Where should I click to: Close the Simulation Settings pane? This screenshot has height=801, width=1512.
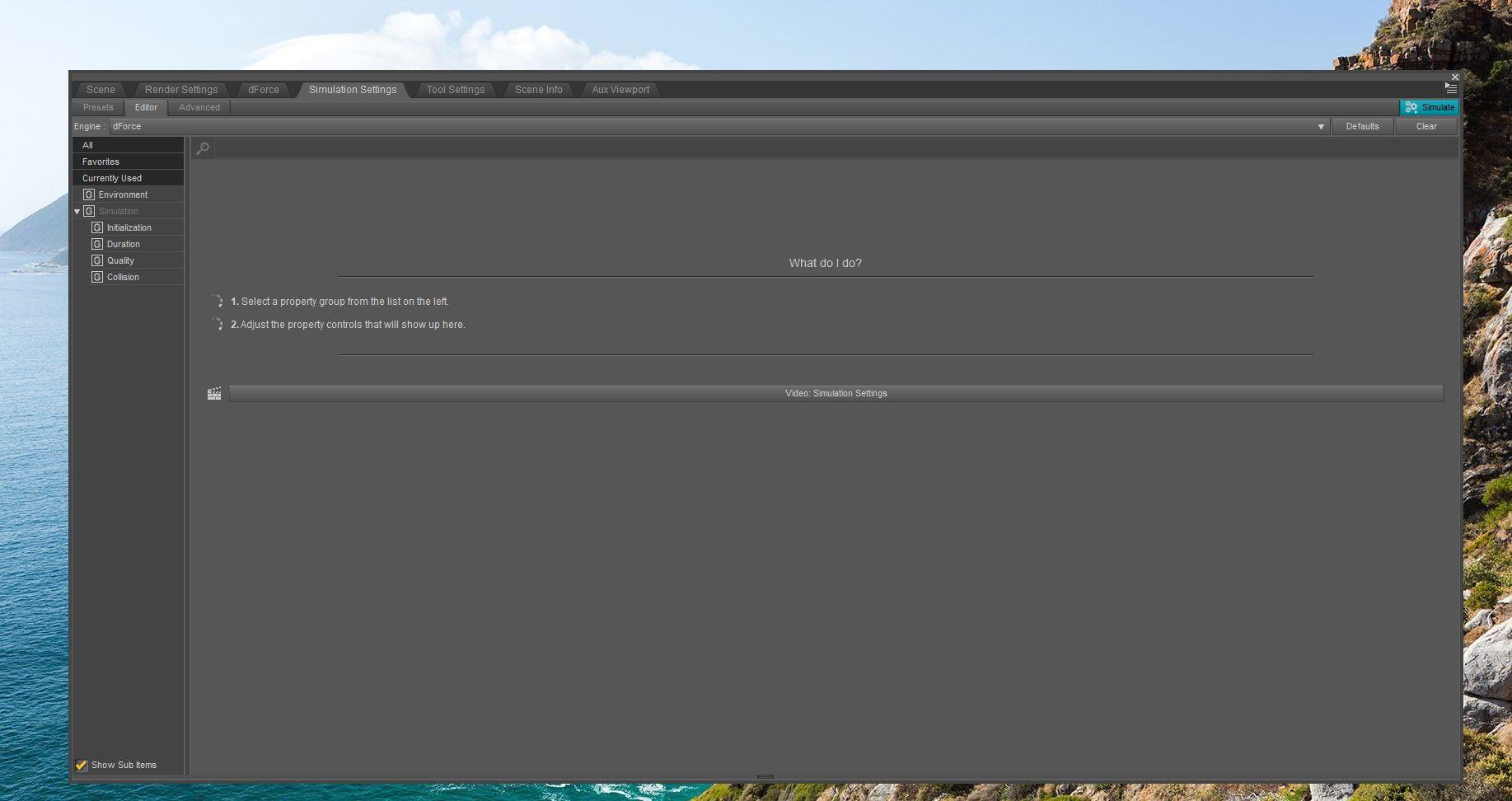click(1454, 77)
